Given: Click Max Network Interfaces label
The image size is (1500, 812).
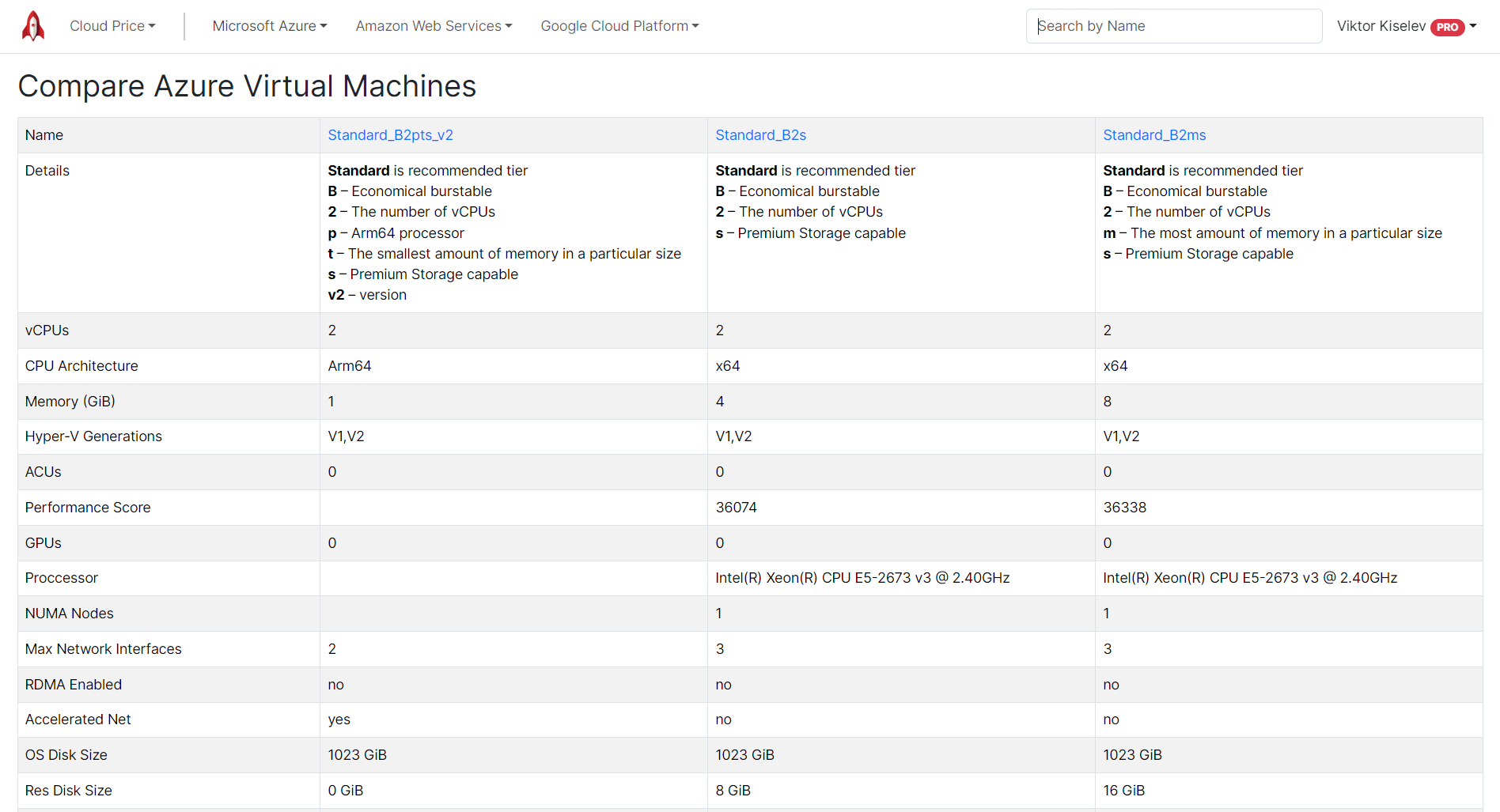Looking at the screenshot, I should coord(104,649).
